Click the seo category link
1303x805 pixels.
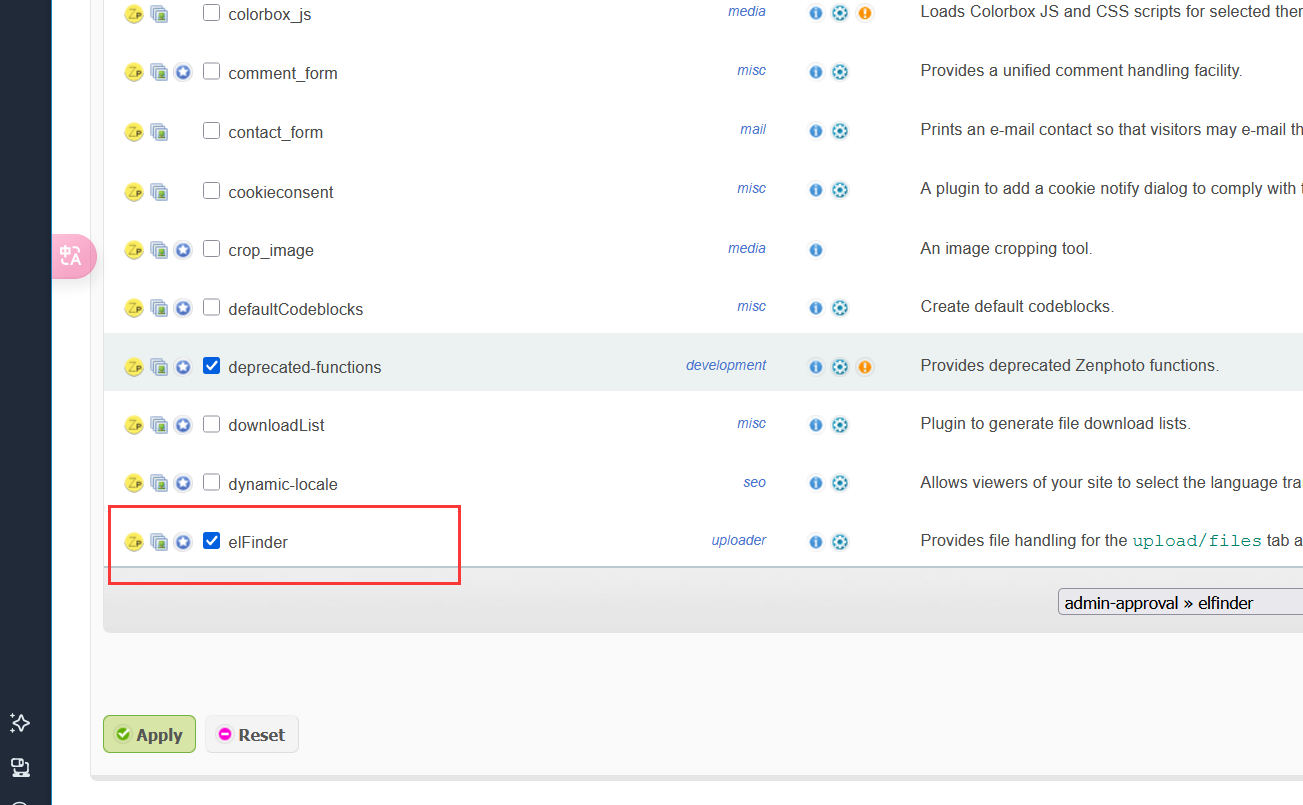[x=754, y=483]
